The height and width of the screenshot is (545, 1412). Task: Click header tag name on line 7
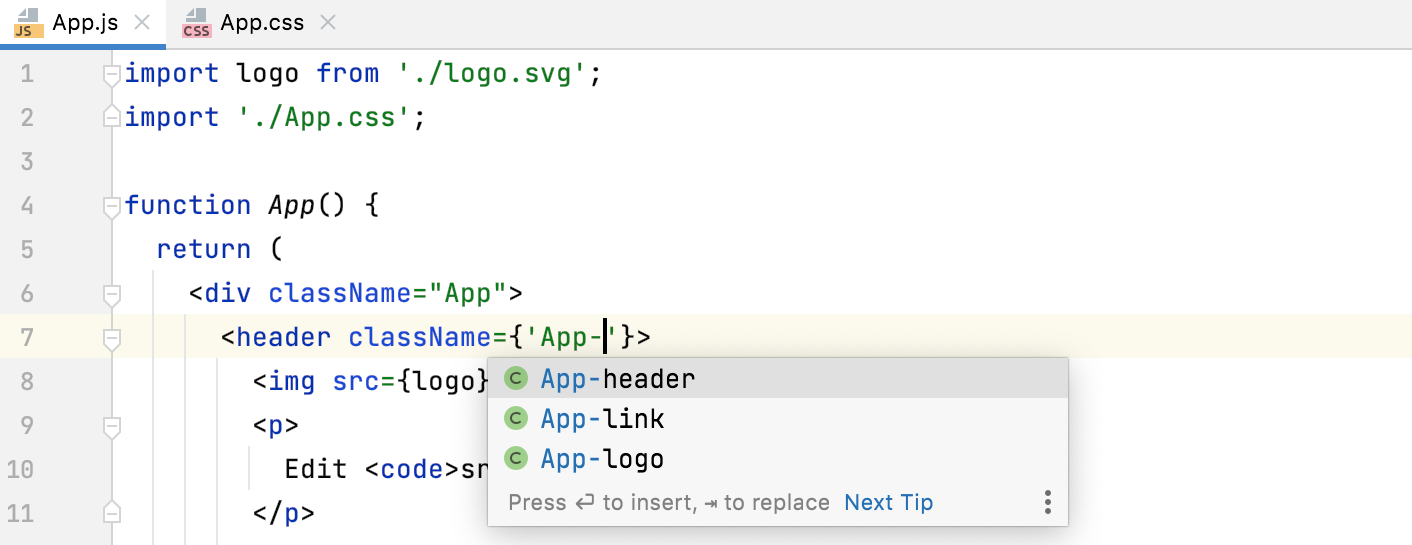point(284,338)
